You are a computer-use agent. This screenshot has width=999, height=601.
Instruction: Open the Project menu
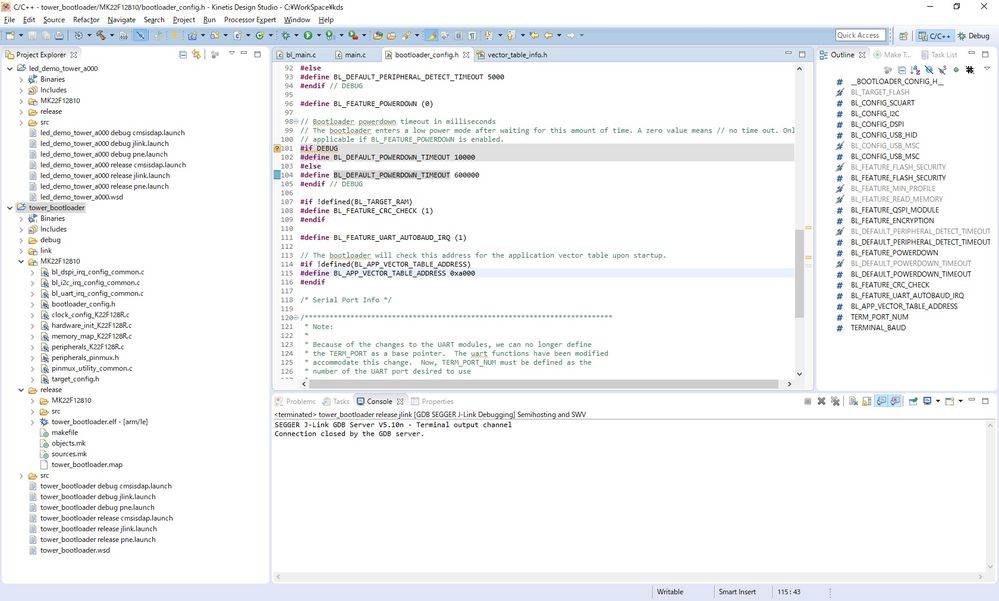point(183,20)
